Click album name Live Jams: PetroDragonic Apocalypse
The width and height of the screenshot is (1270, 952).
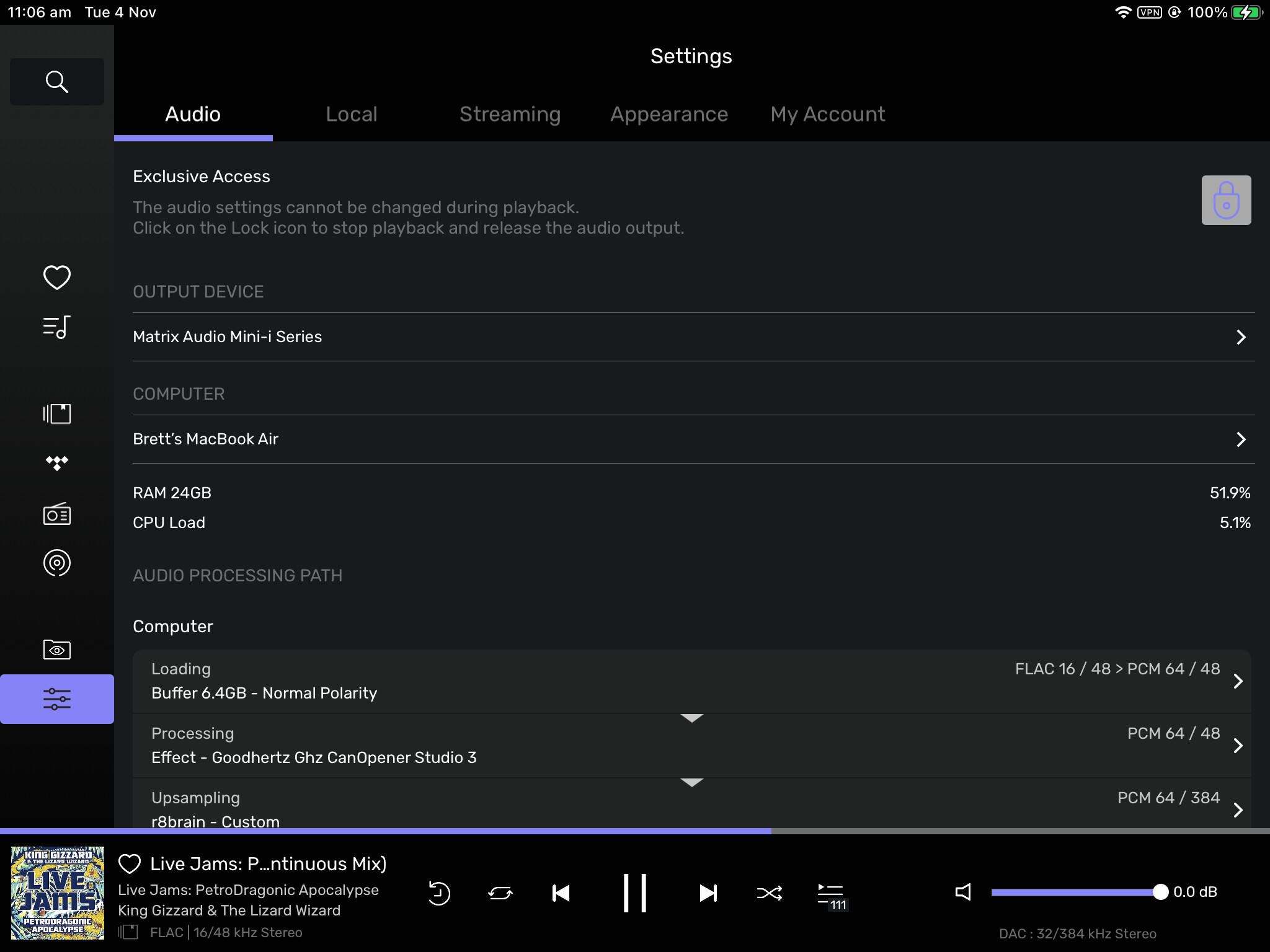pos(248,890)
